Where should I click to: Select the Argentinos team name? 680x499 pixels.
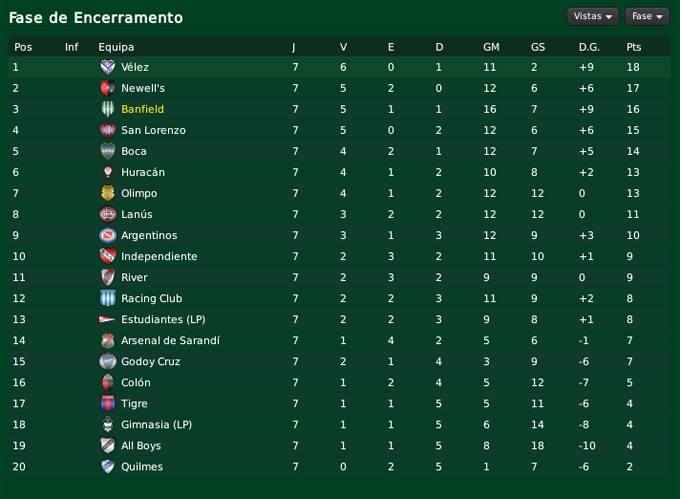[x=149, y=235]
